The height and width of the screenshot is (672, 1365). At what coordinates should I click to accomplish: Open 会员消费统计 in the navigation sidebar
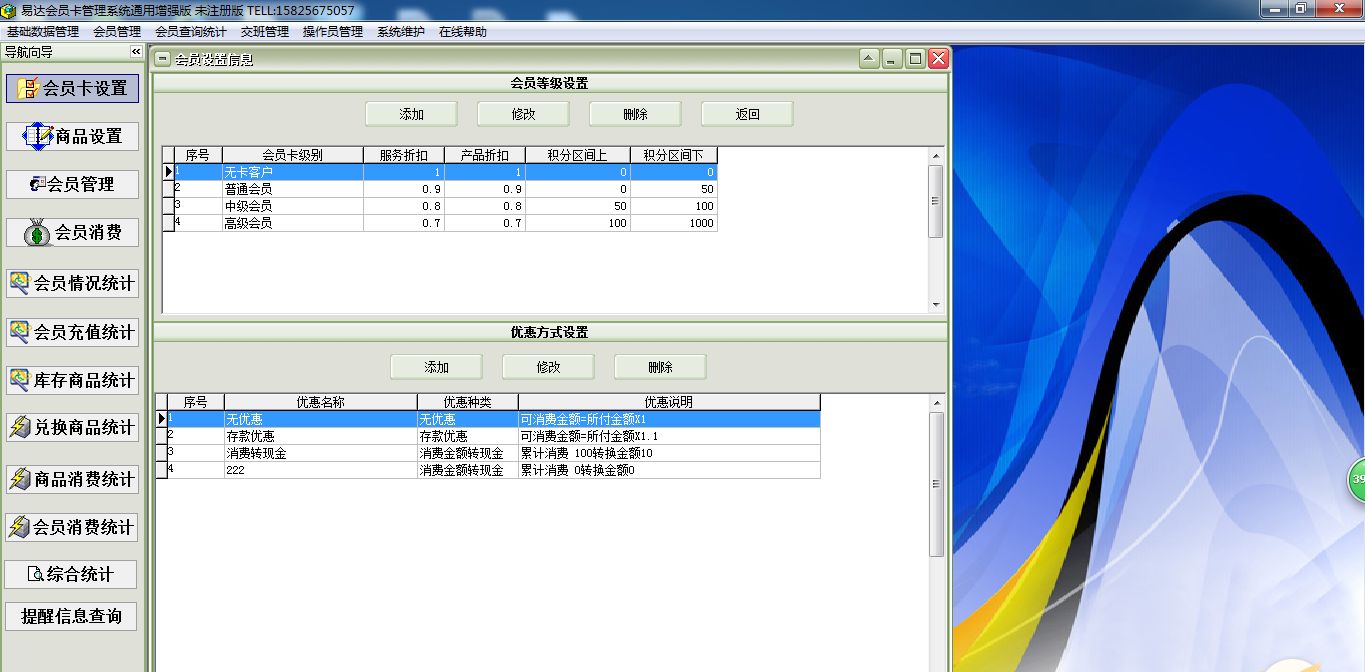pos(72,526)
